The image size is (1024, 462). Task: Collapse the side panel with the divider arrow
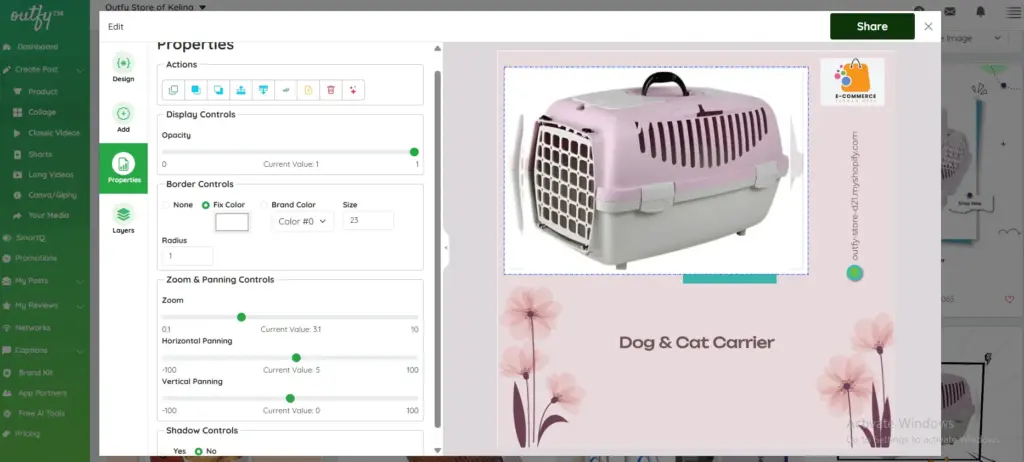coord(444,247)
